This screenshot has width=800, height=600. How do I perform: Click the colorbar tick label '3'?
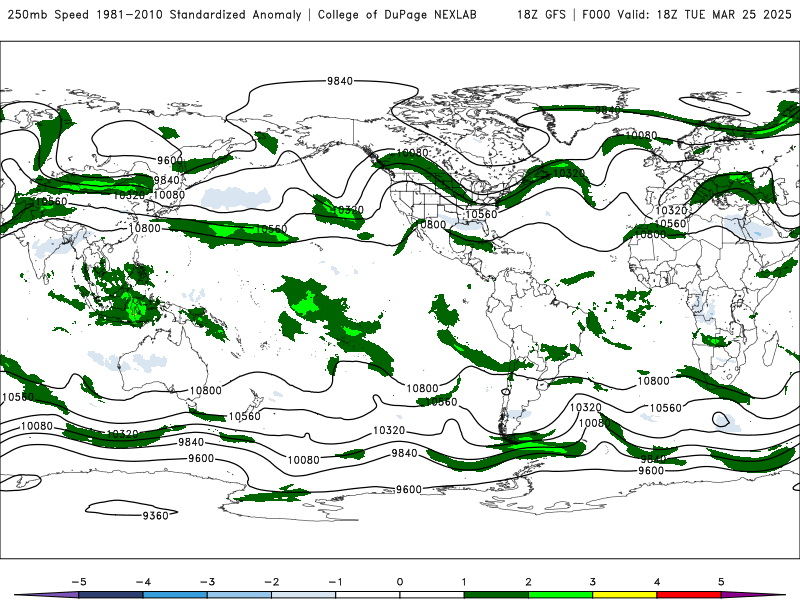(x=592, y=582)
